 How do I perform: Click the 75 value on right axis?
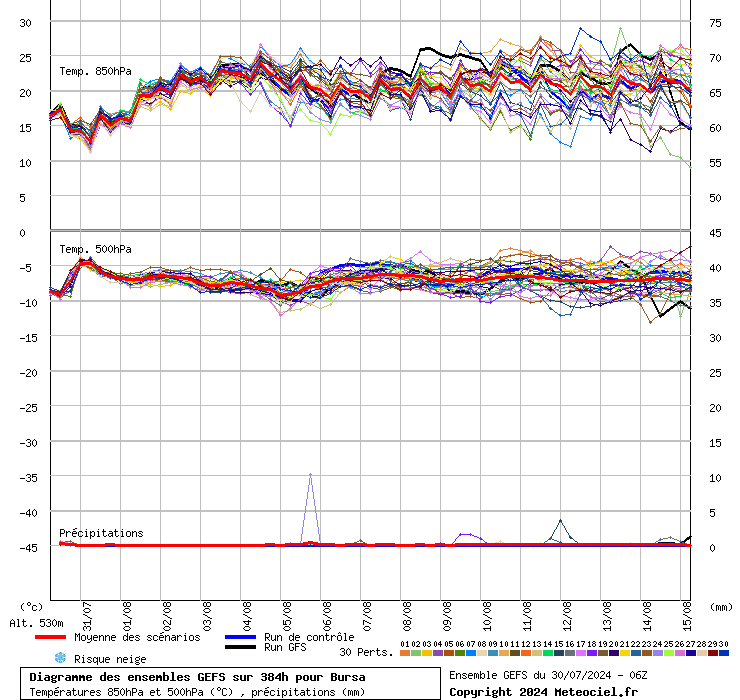pyautogui.click(x=715, y=23)
